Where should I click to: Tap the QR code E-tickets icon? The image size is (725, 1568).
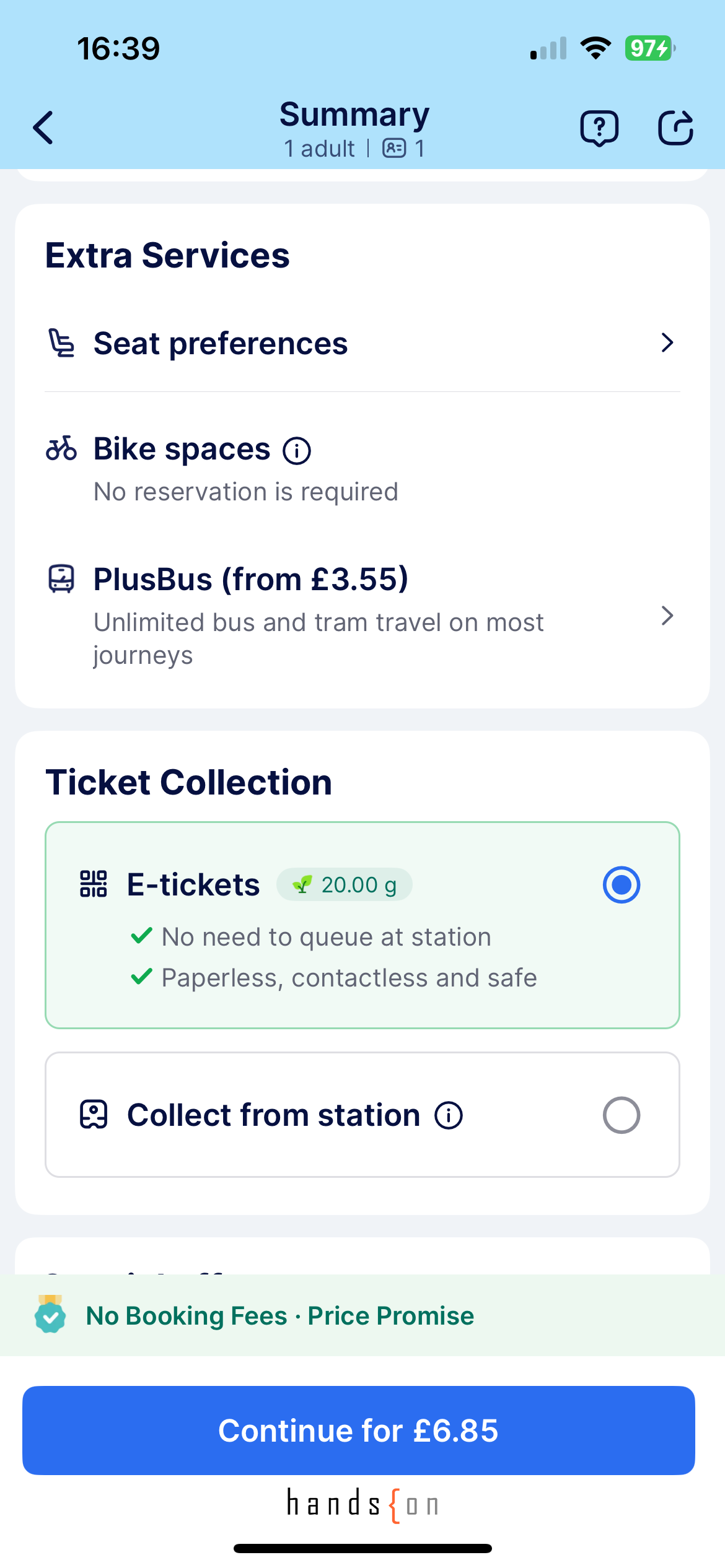click(x=94, y=884)
